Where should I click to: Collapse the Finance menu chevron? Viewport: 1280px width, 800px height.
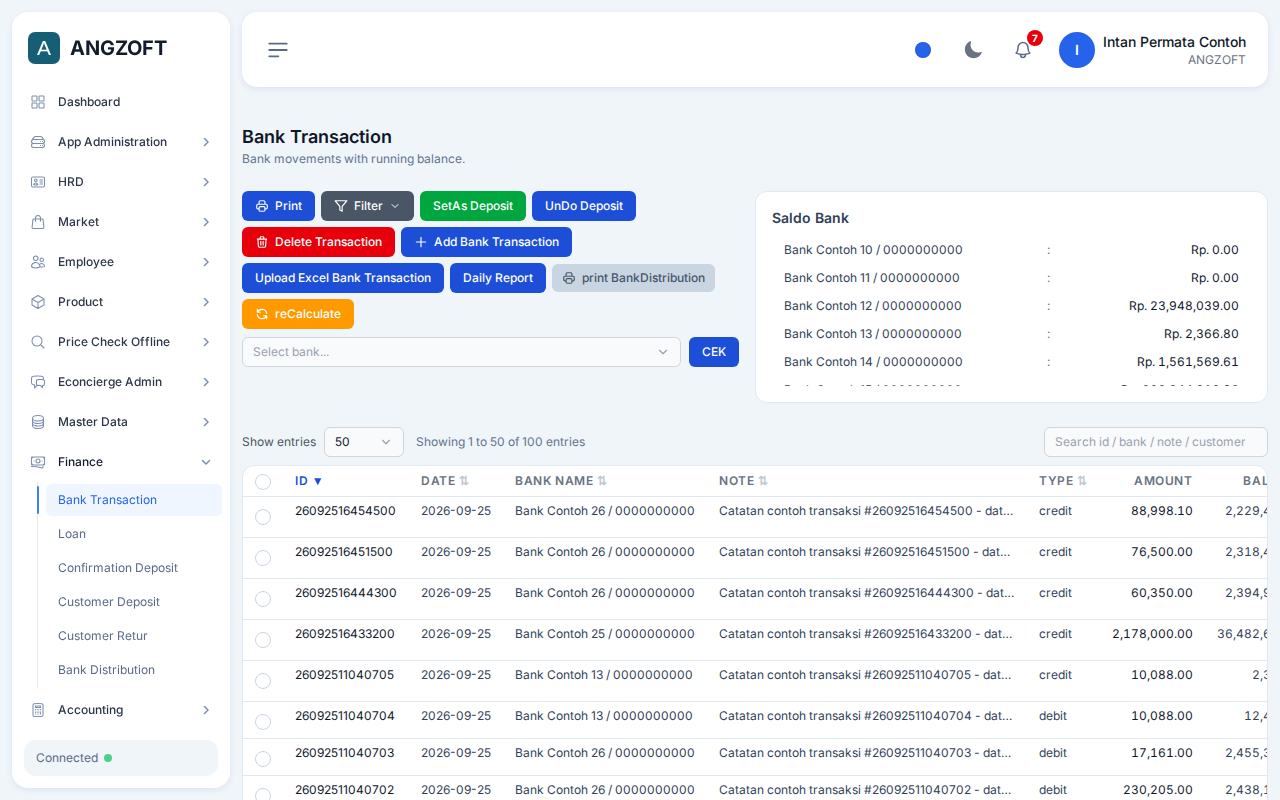tap(206, 462)
